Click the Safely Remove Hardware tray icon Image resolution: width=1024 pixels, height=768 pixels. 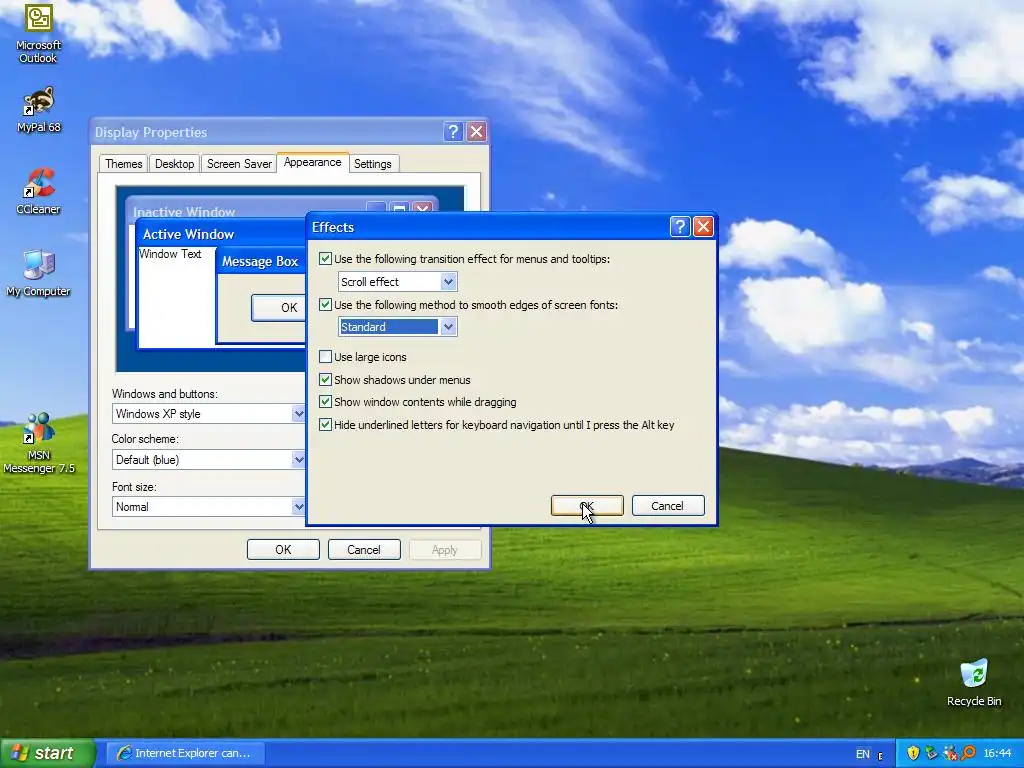931,753
